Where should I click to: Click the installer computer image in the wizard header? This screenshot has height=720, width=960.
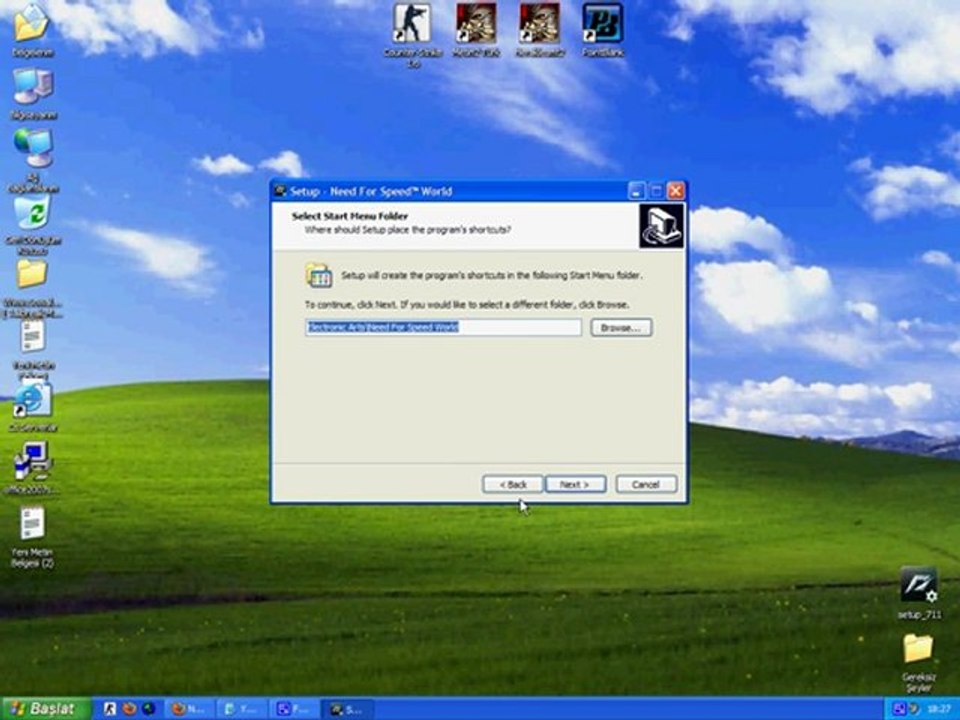point(661,226)
